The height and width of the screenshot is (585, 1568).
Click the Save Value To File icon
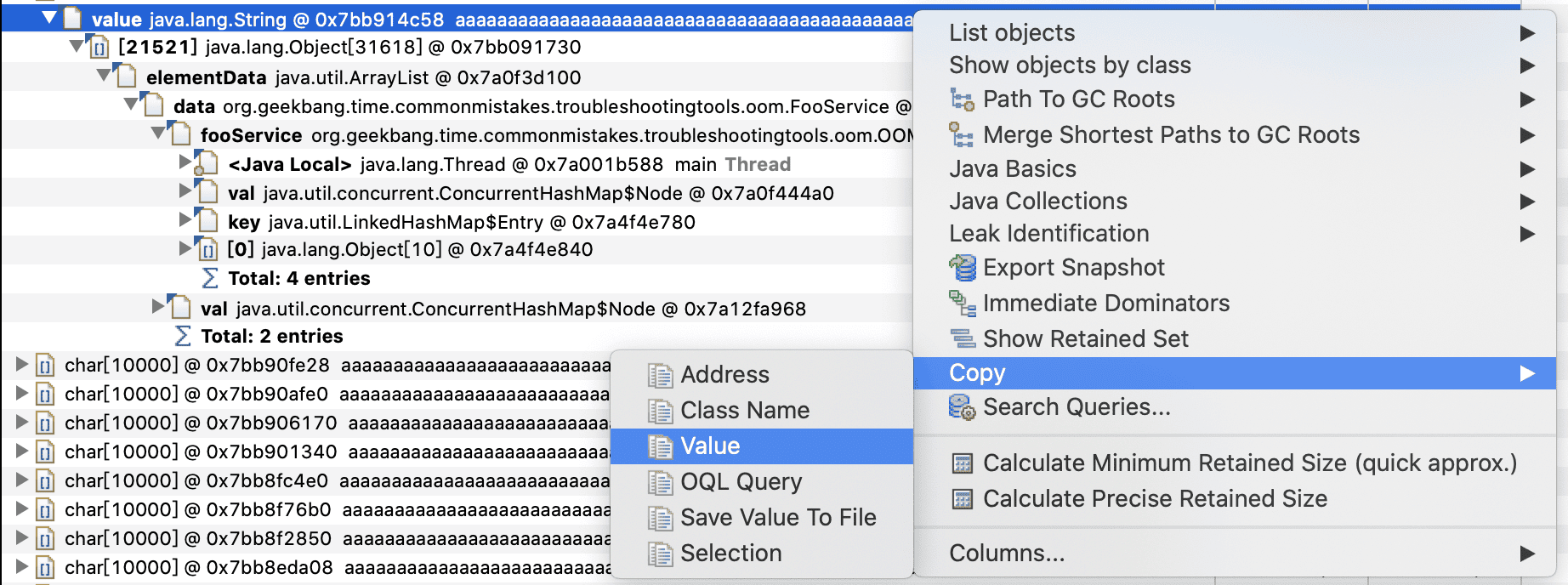pyautogui.click(x=660, y=518)
